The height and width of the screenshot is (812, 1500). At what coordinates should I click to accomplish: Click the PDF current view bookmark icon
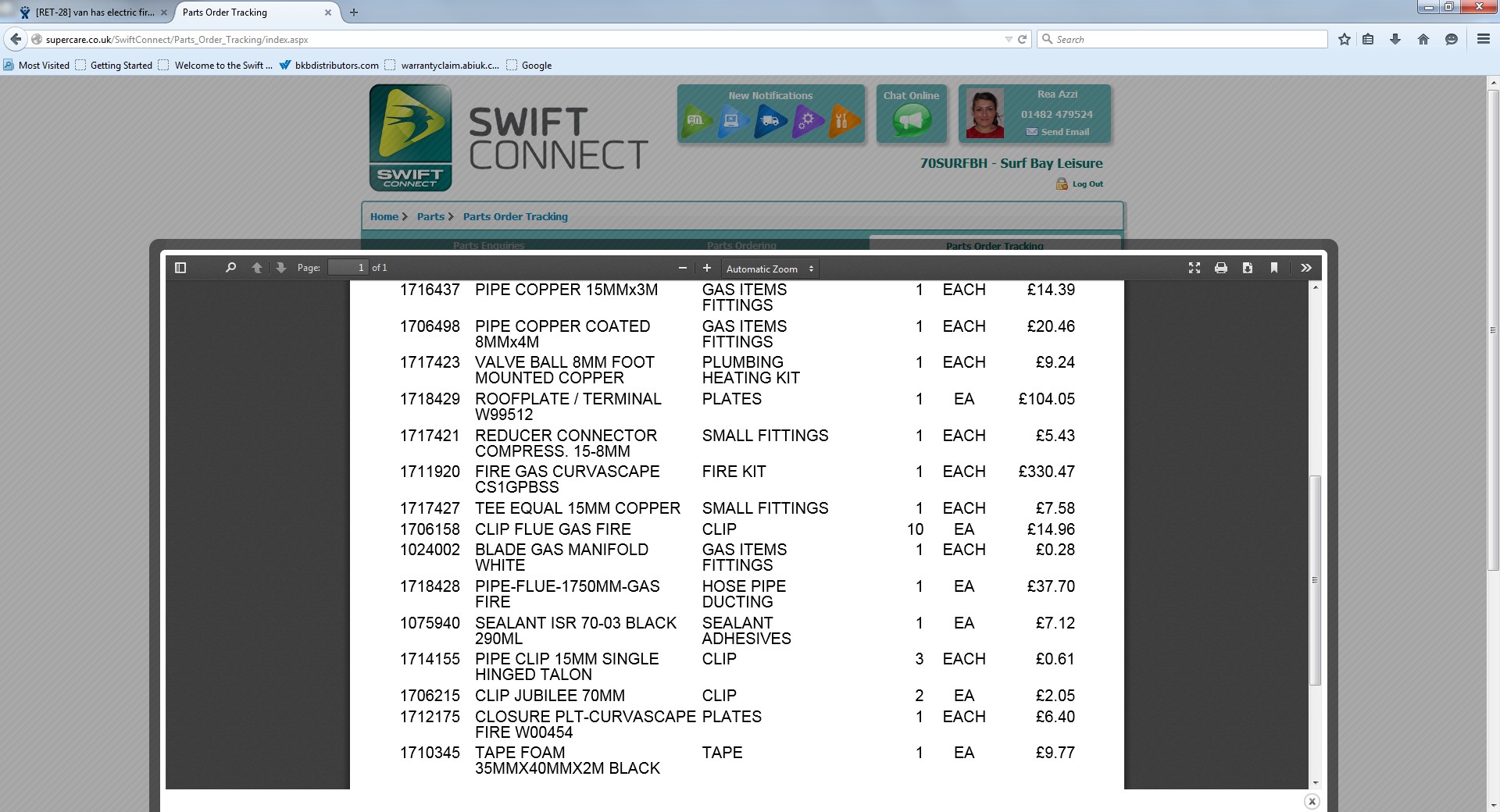pos(1274,268)
